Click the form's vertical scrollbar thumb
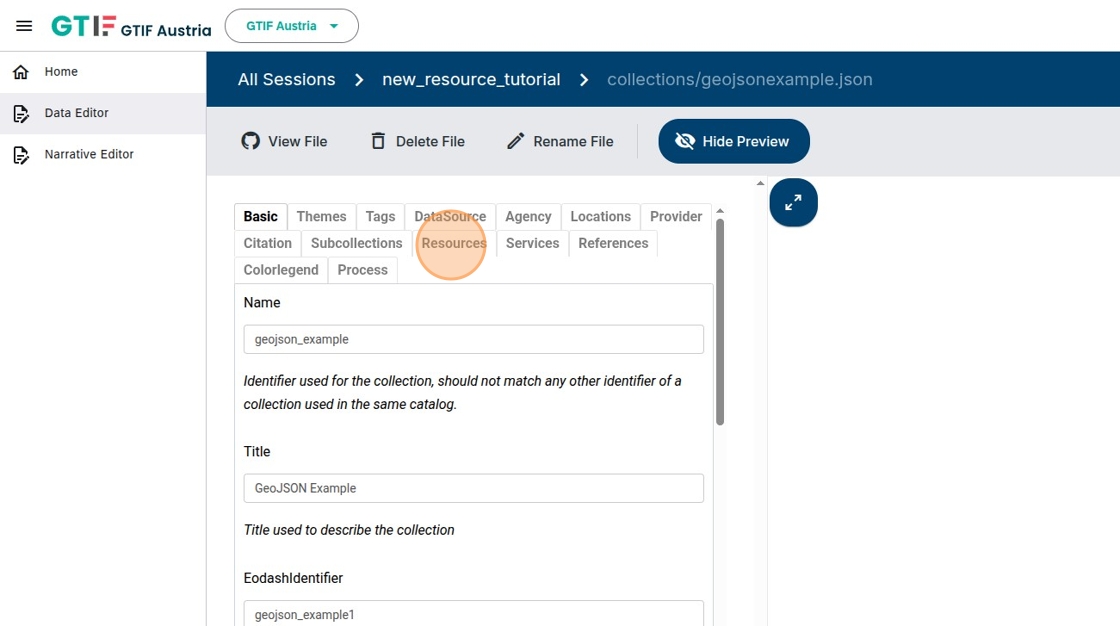Image resolution: width=1120 pixels, height=626 pixels. [720, 322]
